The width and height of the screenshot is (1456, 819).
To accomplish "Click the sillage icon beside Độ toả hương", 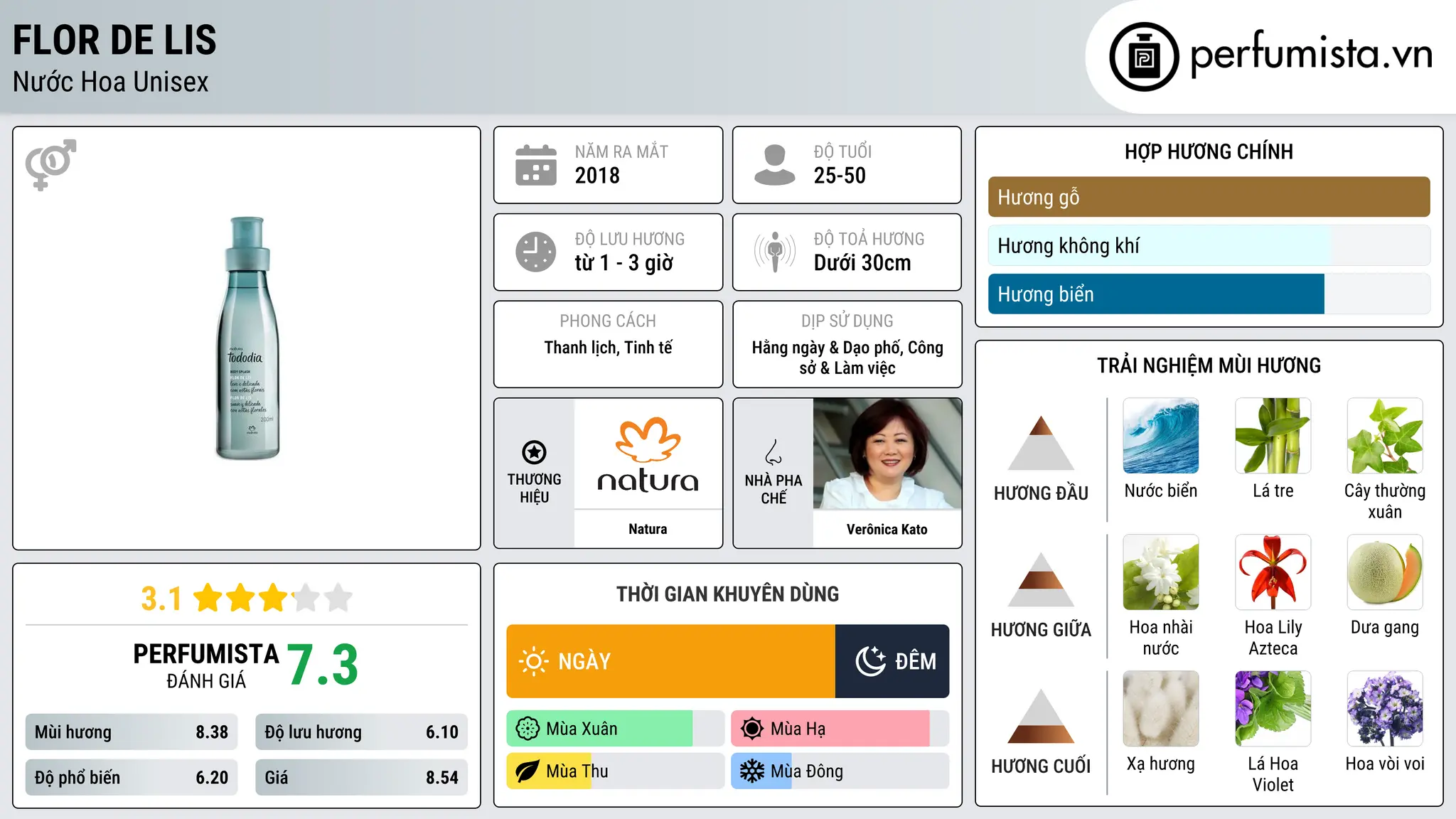I will (775, 252).
